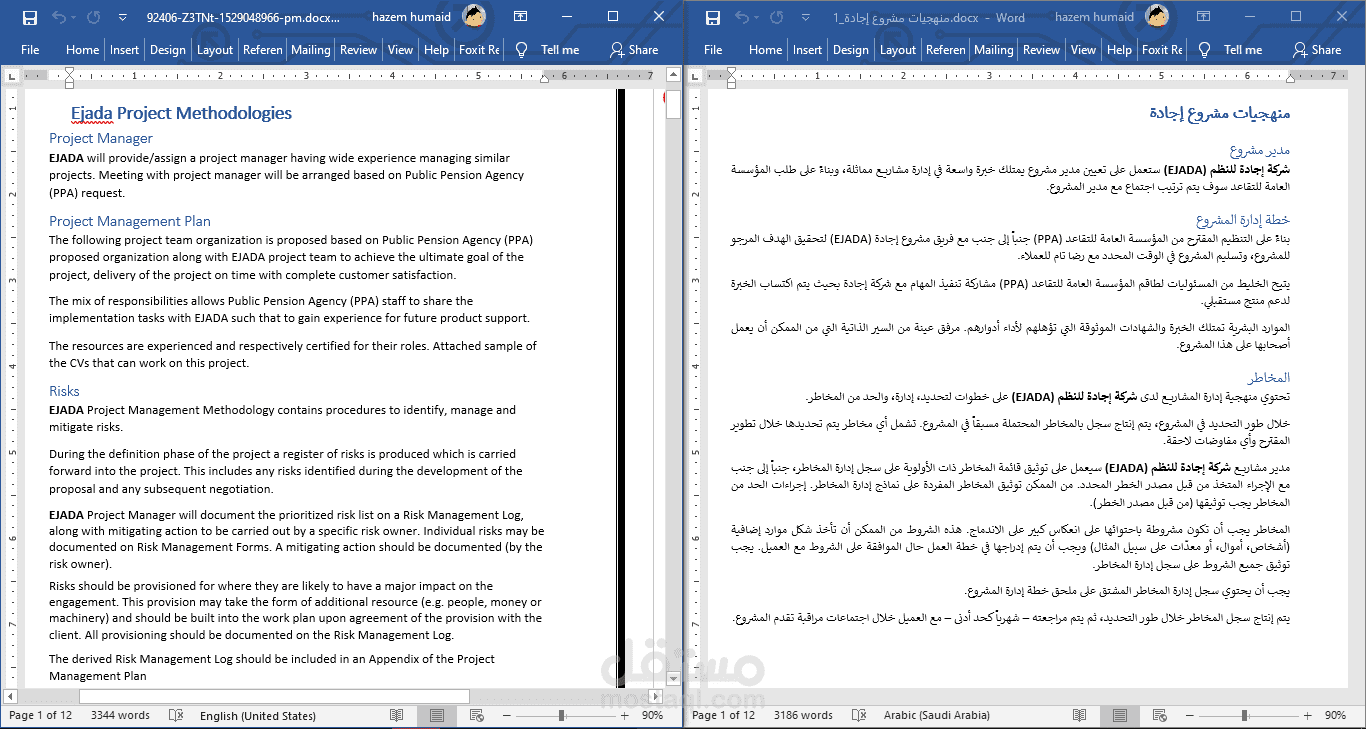The height and width of the screenshot is (729, 1366).
Task: Click the vertical scrollbar thumb in left window
Action: click(x=674, y=104)
